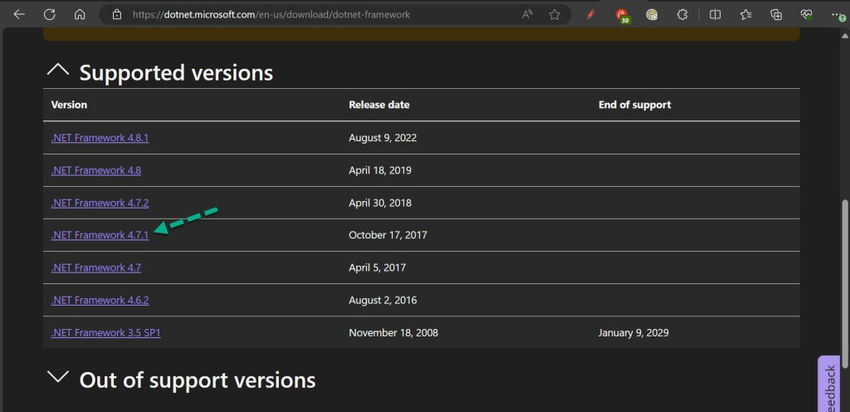Click the site lock icon
Viewport: 850px width, 412px height.
116,15
